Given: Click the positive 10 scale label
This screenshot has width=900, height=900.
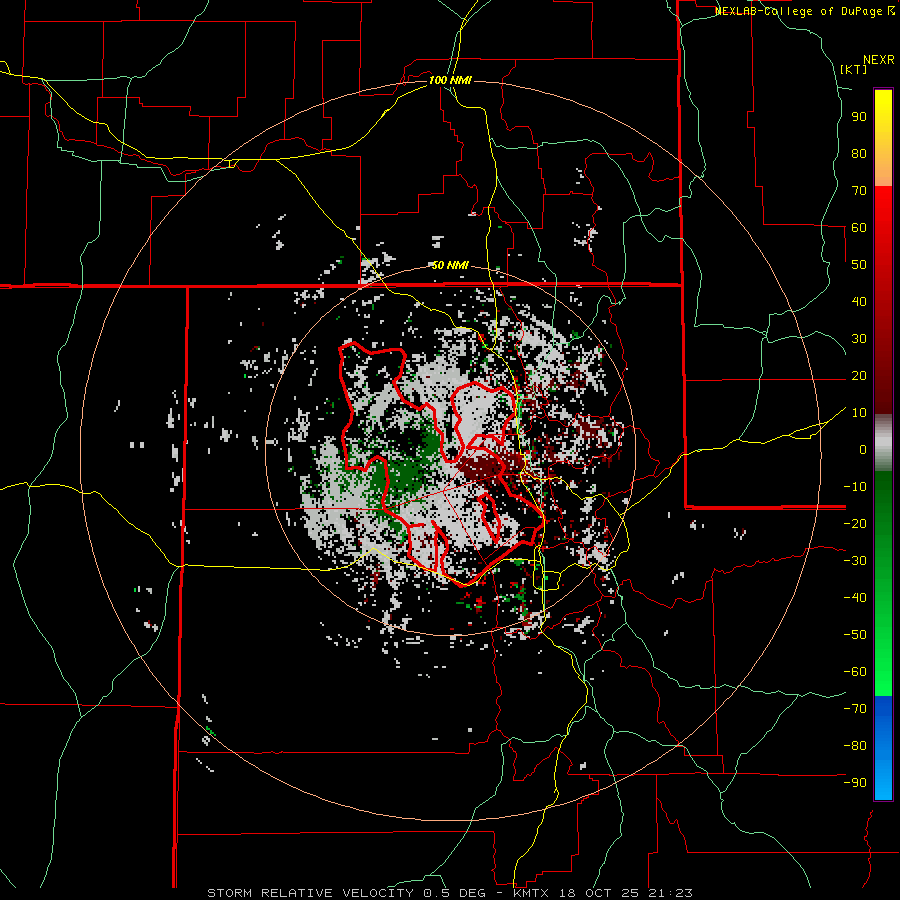Looking at the screenshot, I should tap(859, 413).
